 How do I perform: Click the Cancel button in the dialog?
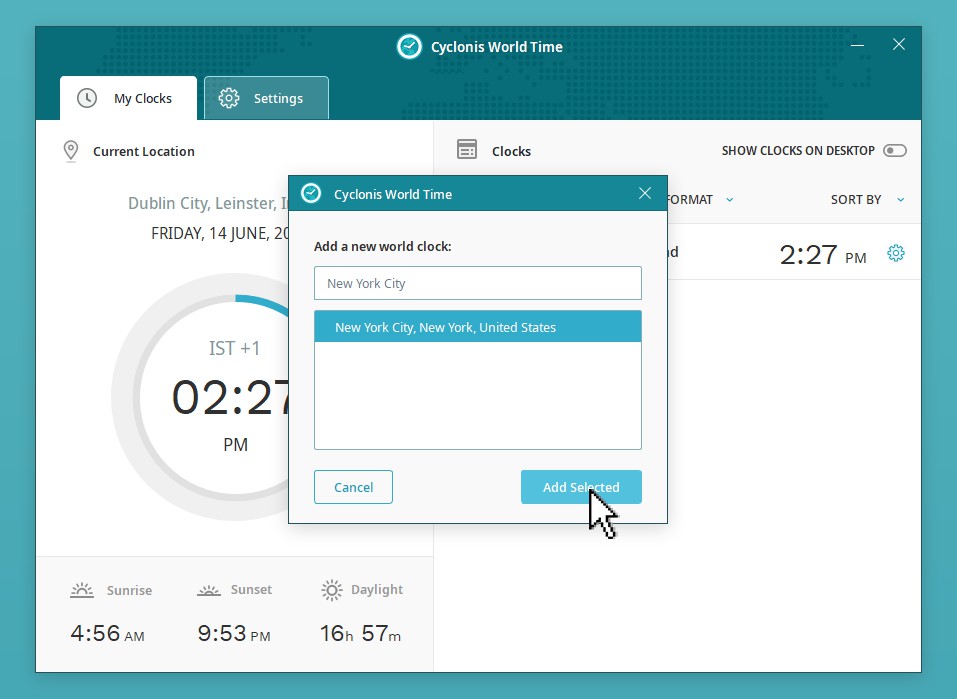(x=353, y=487)
